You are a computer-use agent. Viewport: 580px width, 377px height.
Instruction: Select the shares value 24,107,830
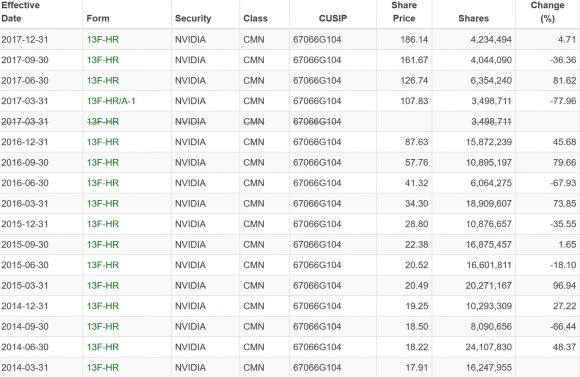tap(489, 347)
